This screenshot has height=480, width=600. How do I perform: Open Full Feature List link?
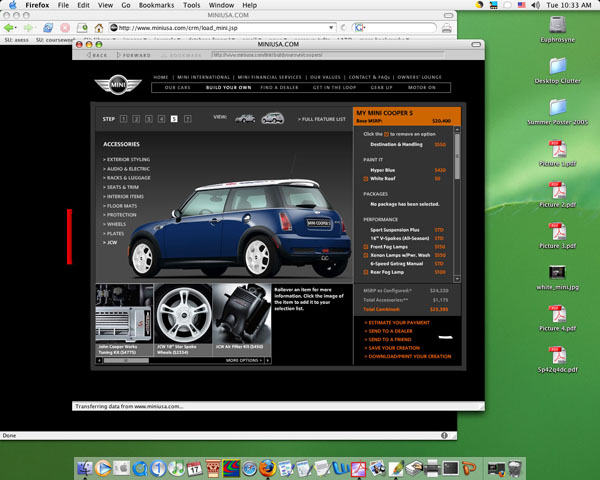point(321,119)
